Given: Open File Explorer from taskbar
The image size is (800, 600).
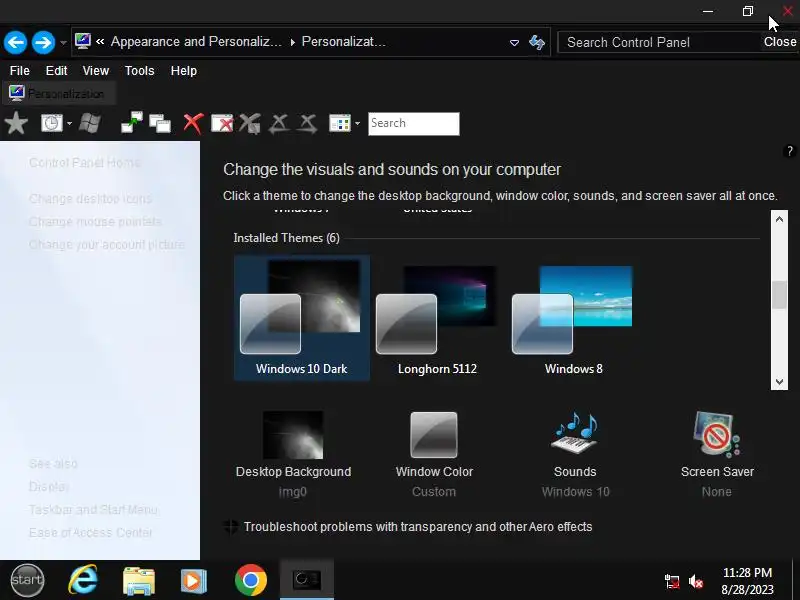Looking at the screenshot, I should 139,581.
